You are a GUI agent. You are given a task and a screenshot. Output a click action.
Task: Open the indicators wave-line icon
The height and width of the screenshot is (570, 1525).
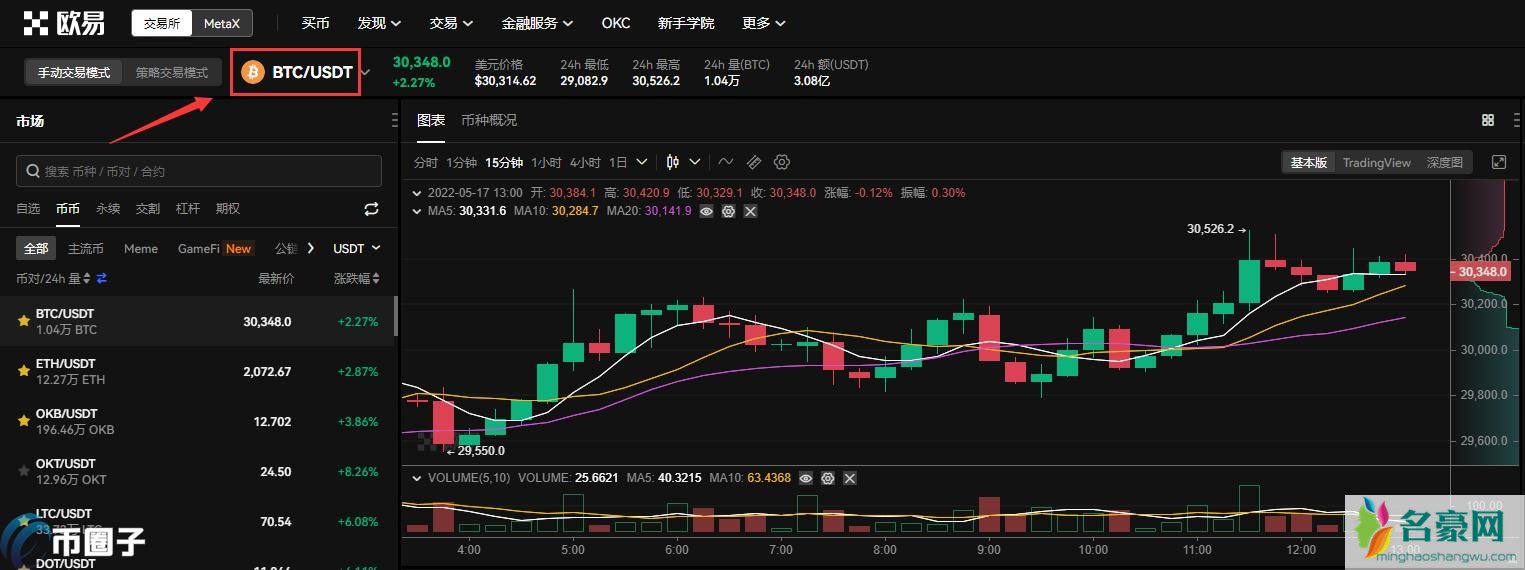pos(726,162)
